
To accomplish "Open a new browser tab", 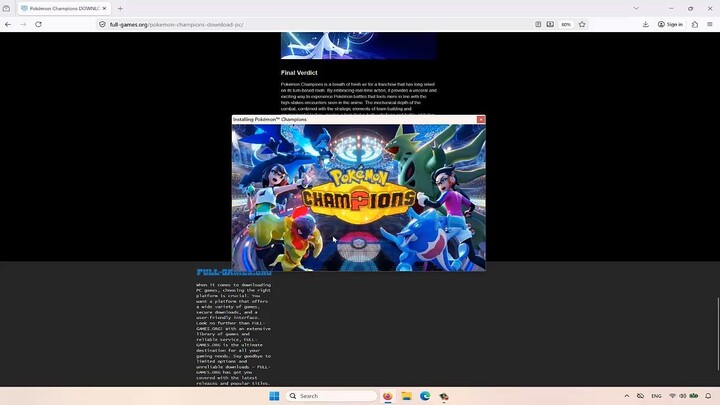I will tap(120, 8).
